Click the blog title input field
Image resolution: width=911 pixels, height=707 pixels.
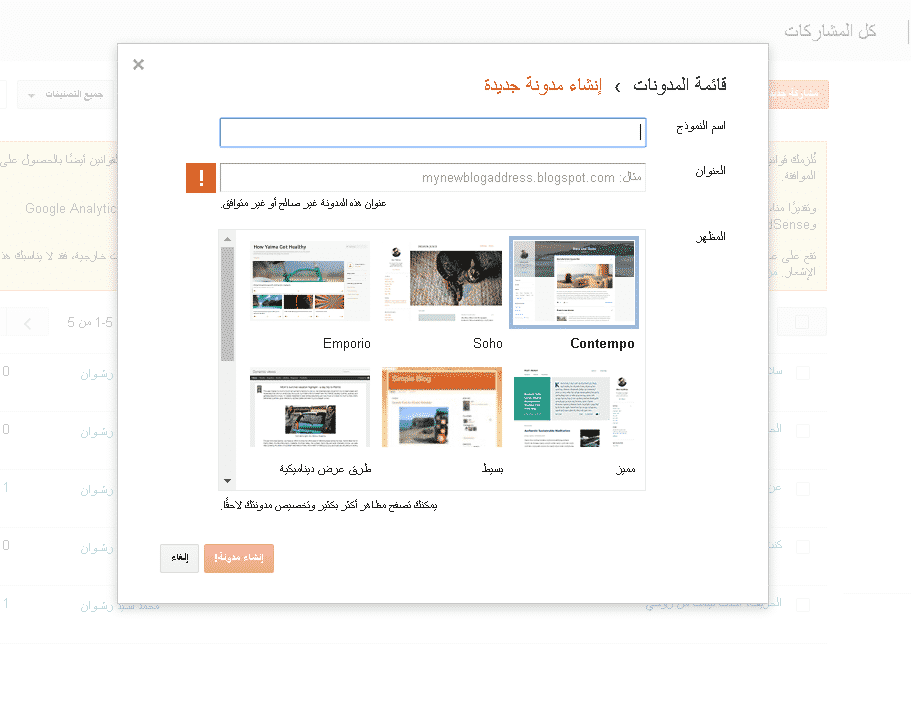pyautogui.click(x=432, y=131)
